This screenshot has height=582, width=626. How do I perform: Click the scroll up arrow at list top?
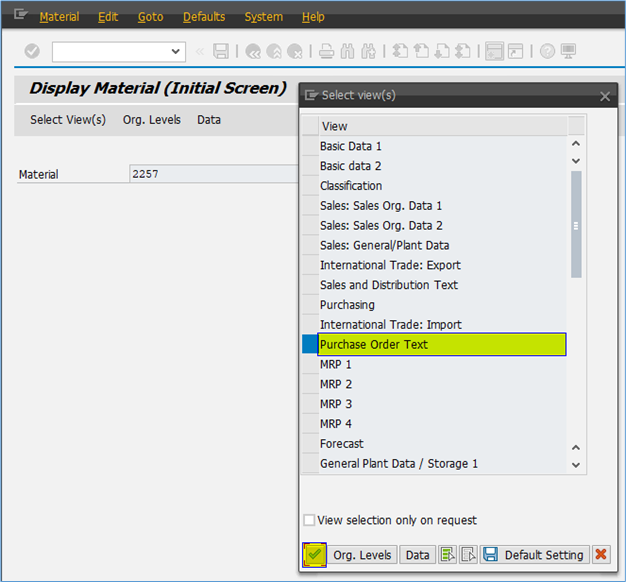[576, 143]
